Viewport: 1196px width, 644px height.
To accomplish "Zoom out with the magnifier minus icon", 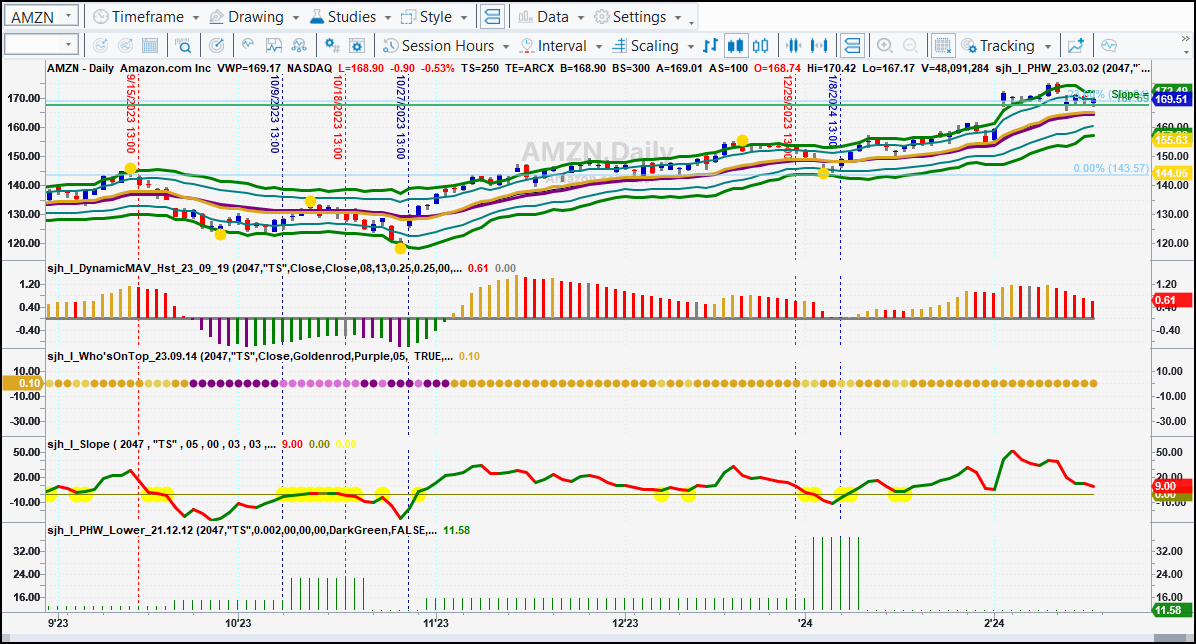I will coord(910,46).
